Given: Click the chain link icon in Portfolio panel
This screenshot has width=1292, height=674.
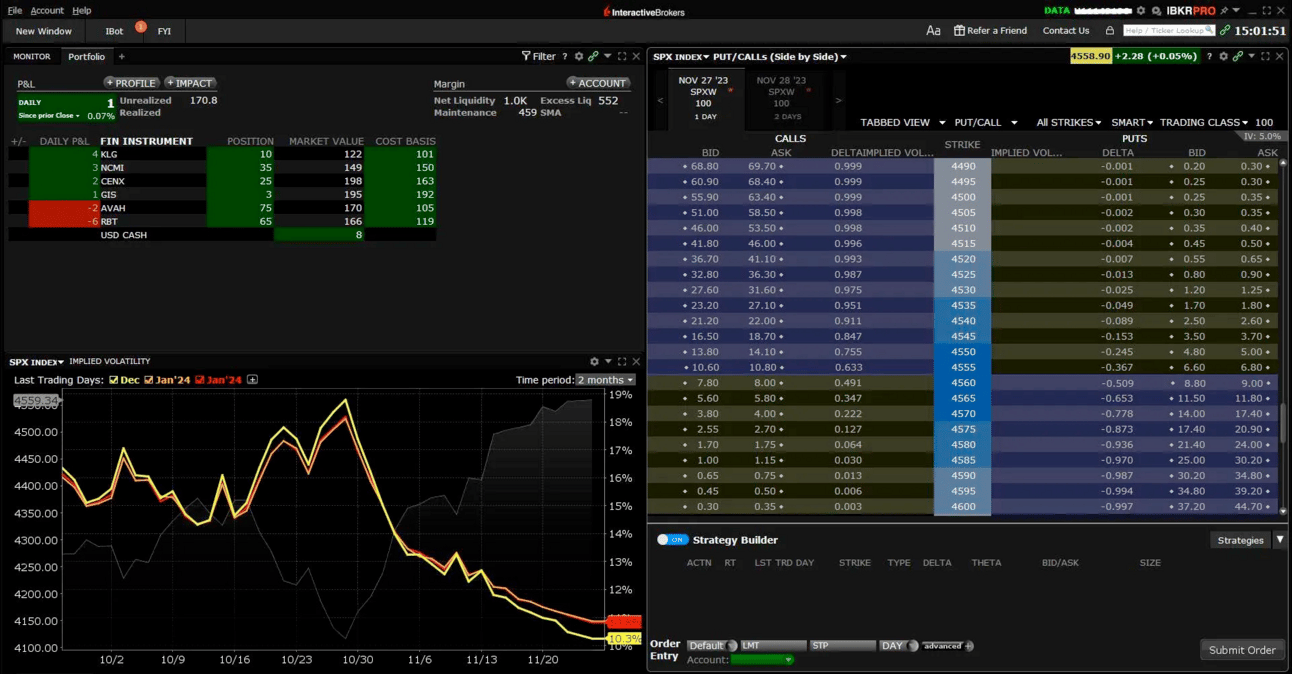Looking at the screenshot, I should point(593,57).
